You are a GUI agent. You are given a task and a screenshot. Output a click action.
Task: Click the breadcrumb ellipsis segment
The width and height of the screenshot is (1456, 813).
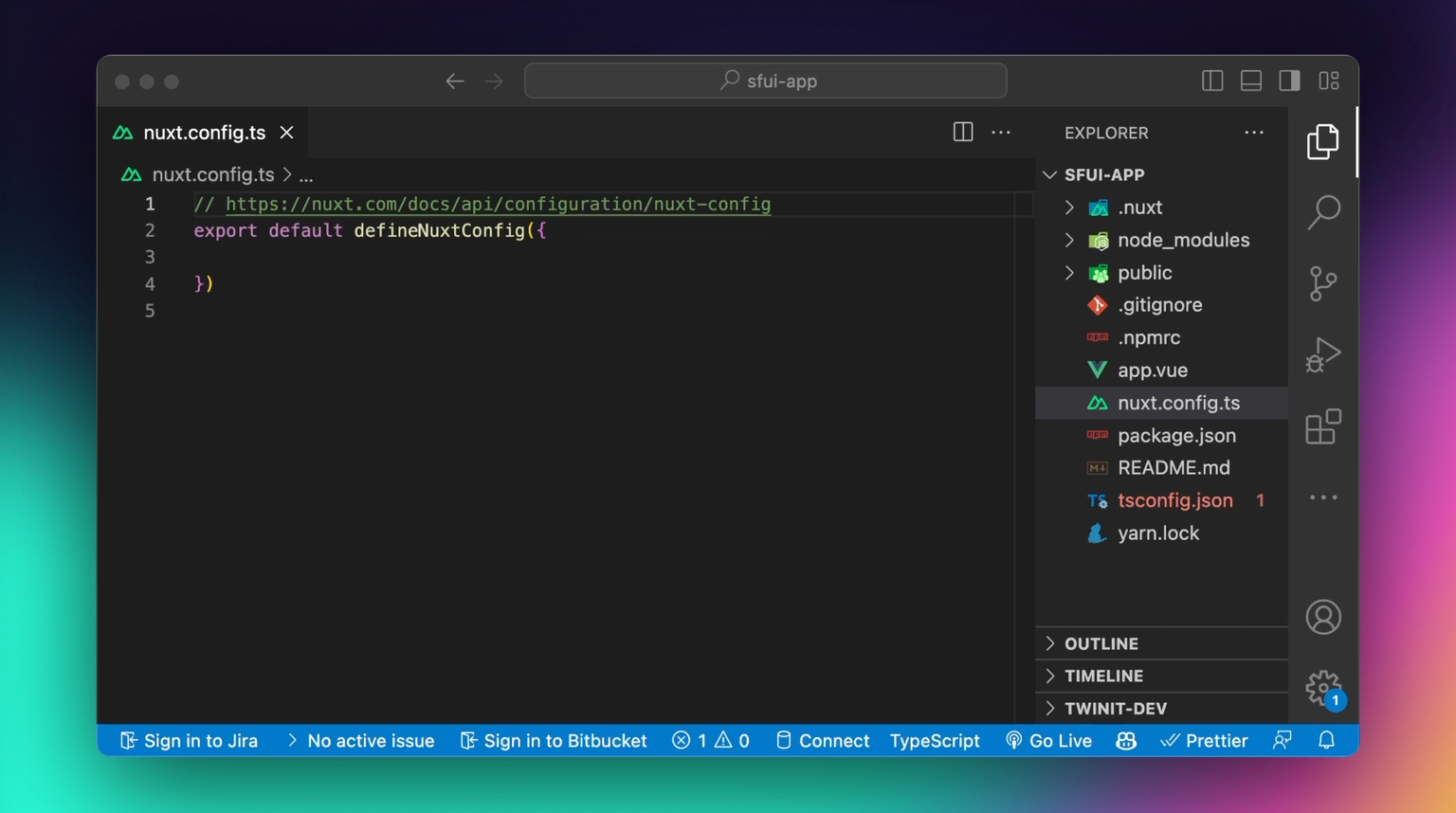[306, 175]
